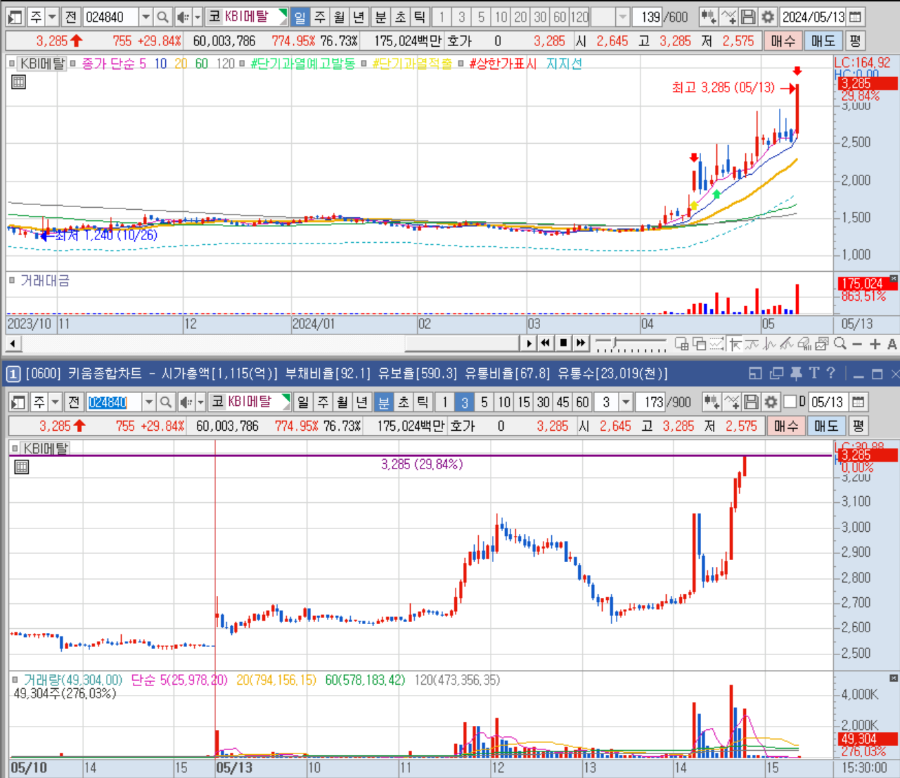Select 5-minute interval in lower chart
The width and height of the screenshot is (900, 778).
(x=484, y=402)
